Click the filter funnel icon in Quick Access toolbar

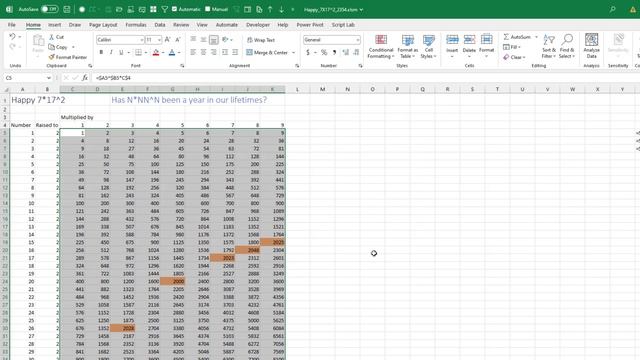click(x=164, y=9)
